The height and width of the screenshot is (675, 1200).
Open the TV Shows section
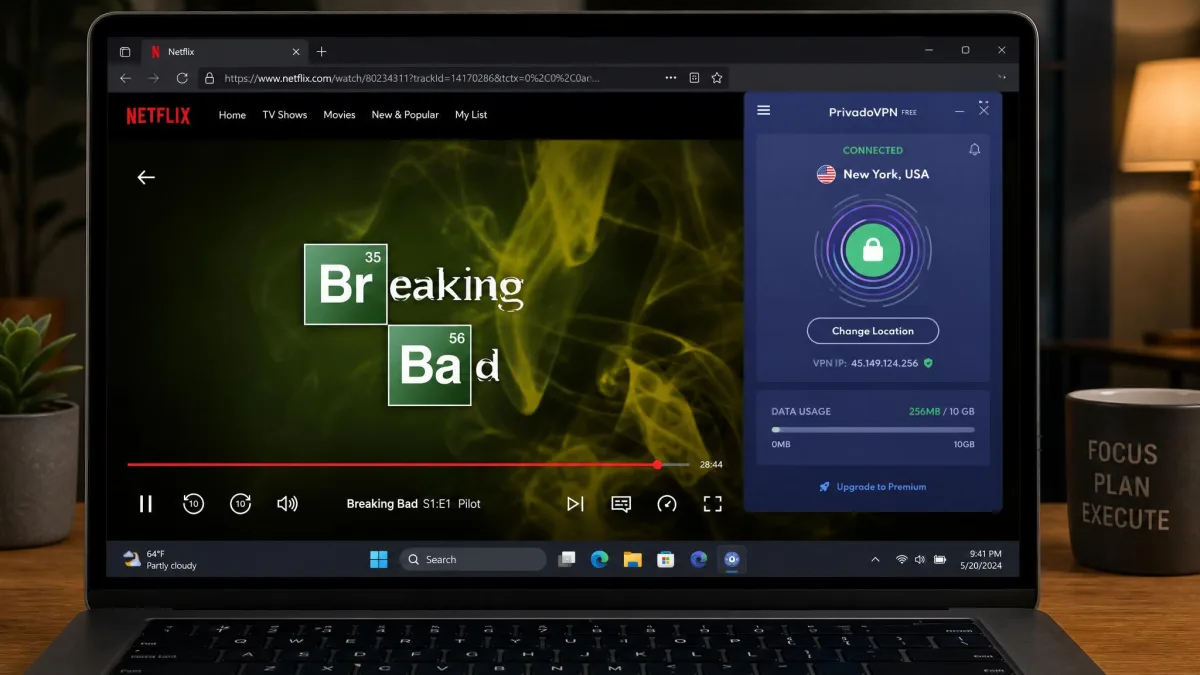pos(285,115)
